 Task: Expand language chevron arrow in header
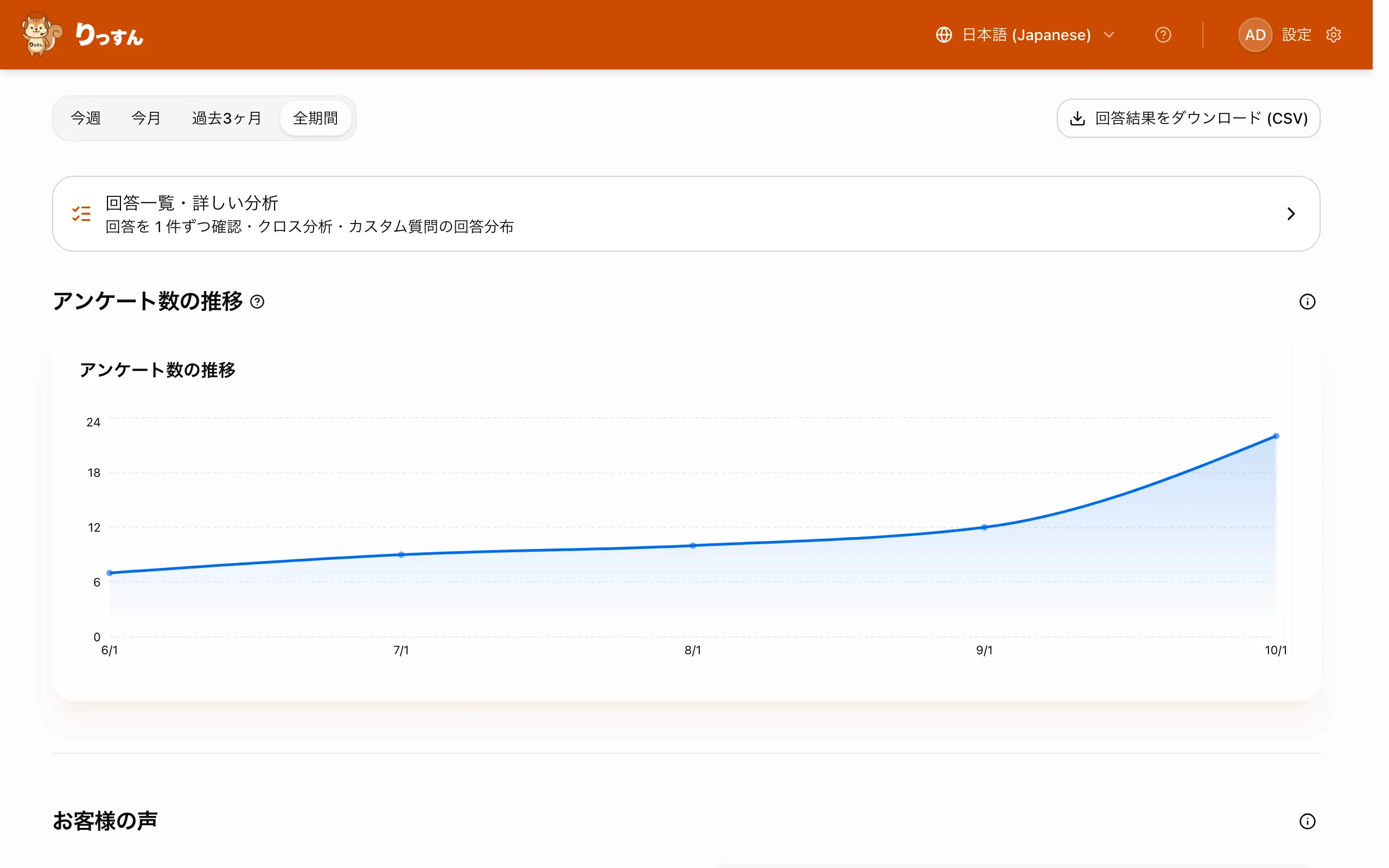(x=1109, y=35)
